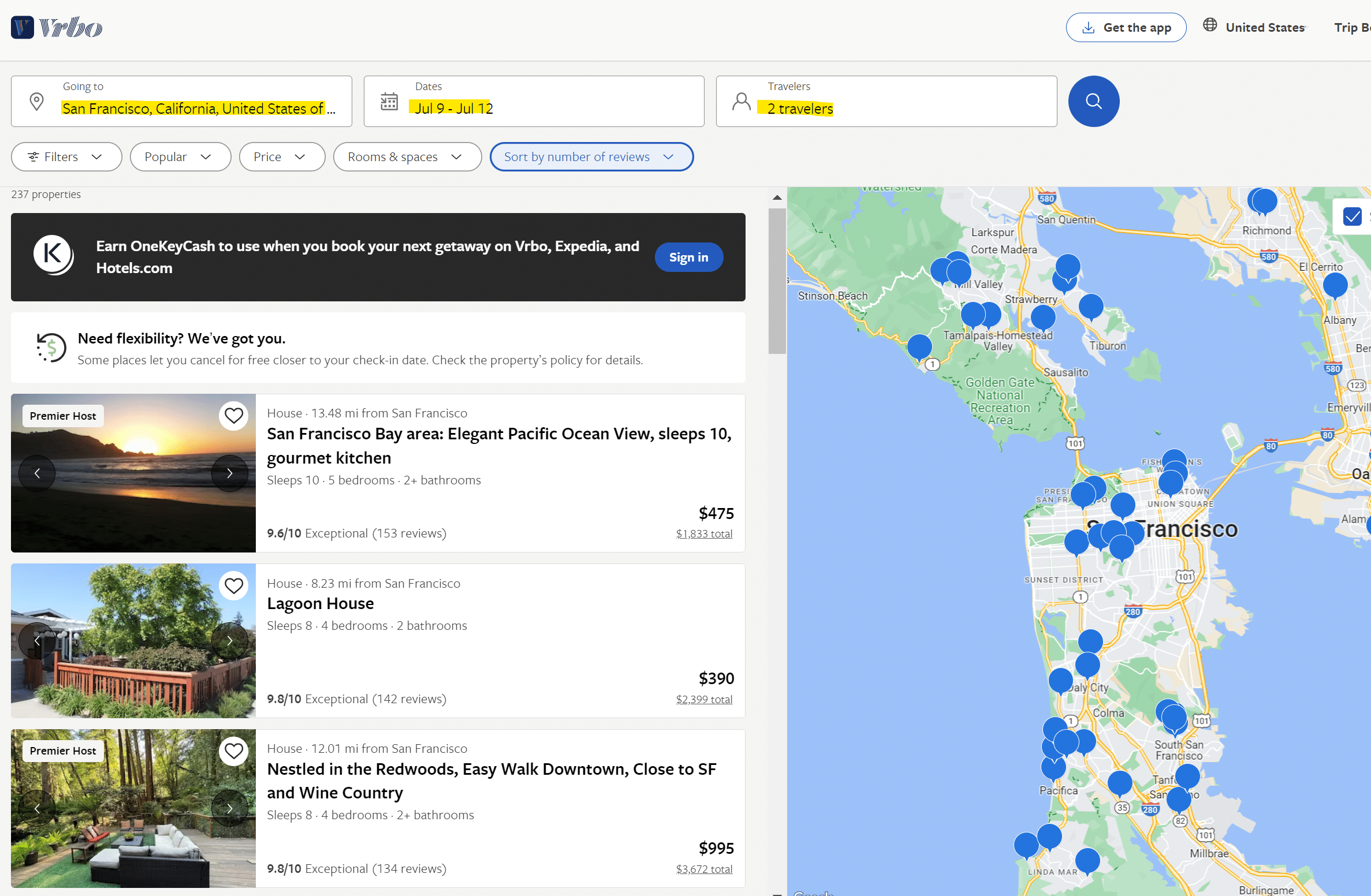Image resolution: width=1371 pixels, height=896 pixels.
Task: Click the blue search magnifier button
Action: 1093,102
